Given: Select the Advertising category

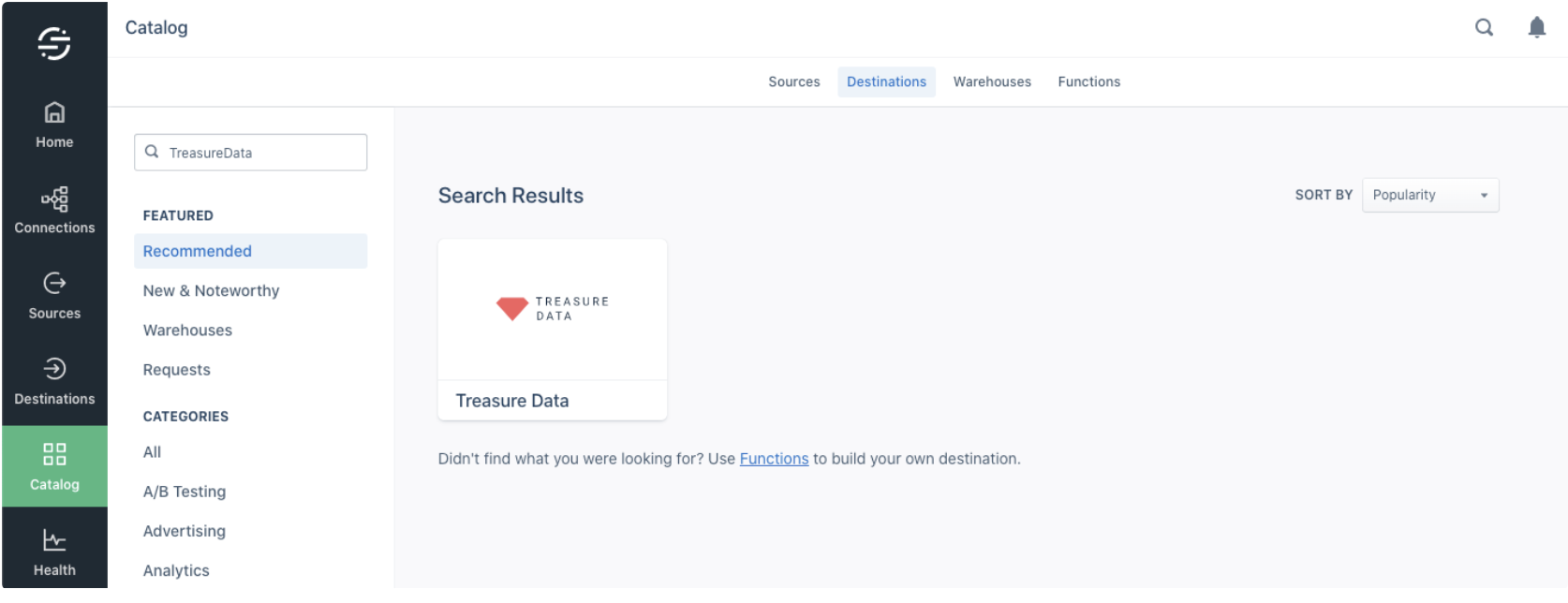Looking at the screenshot, I should (185, 531).
